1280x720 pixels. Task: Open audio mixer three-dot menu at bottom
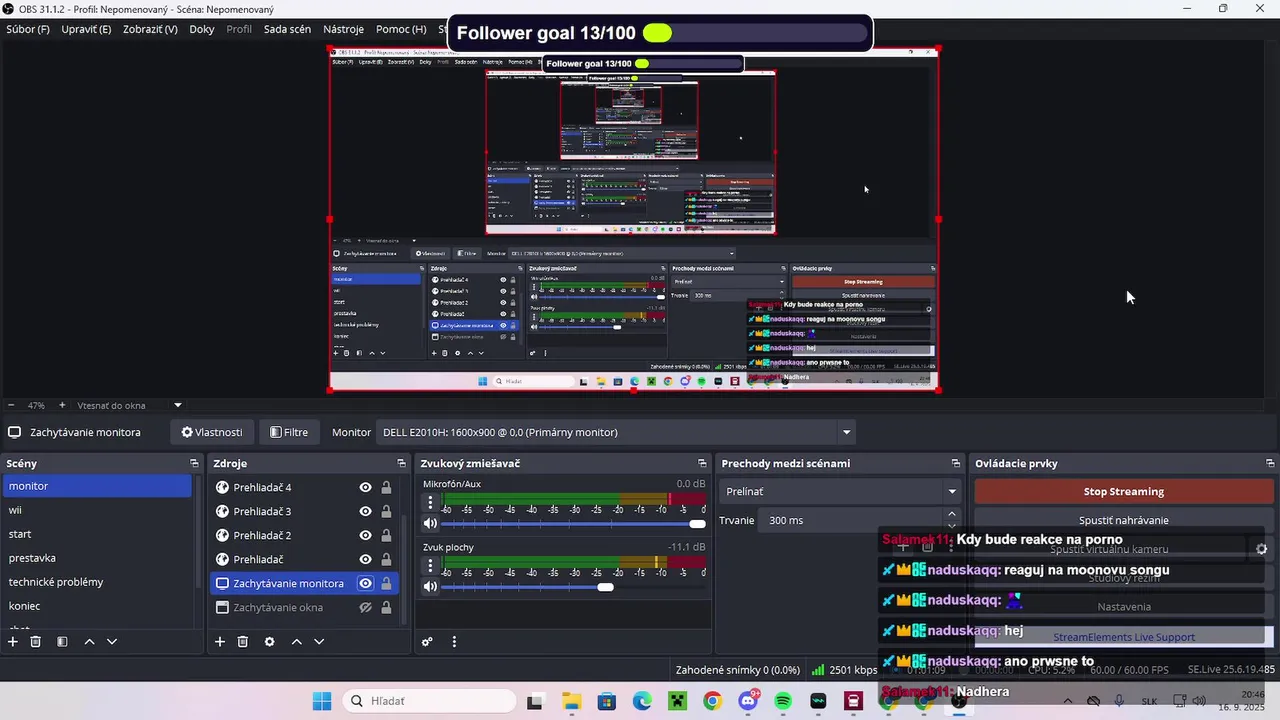454,641
